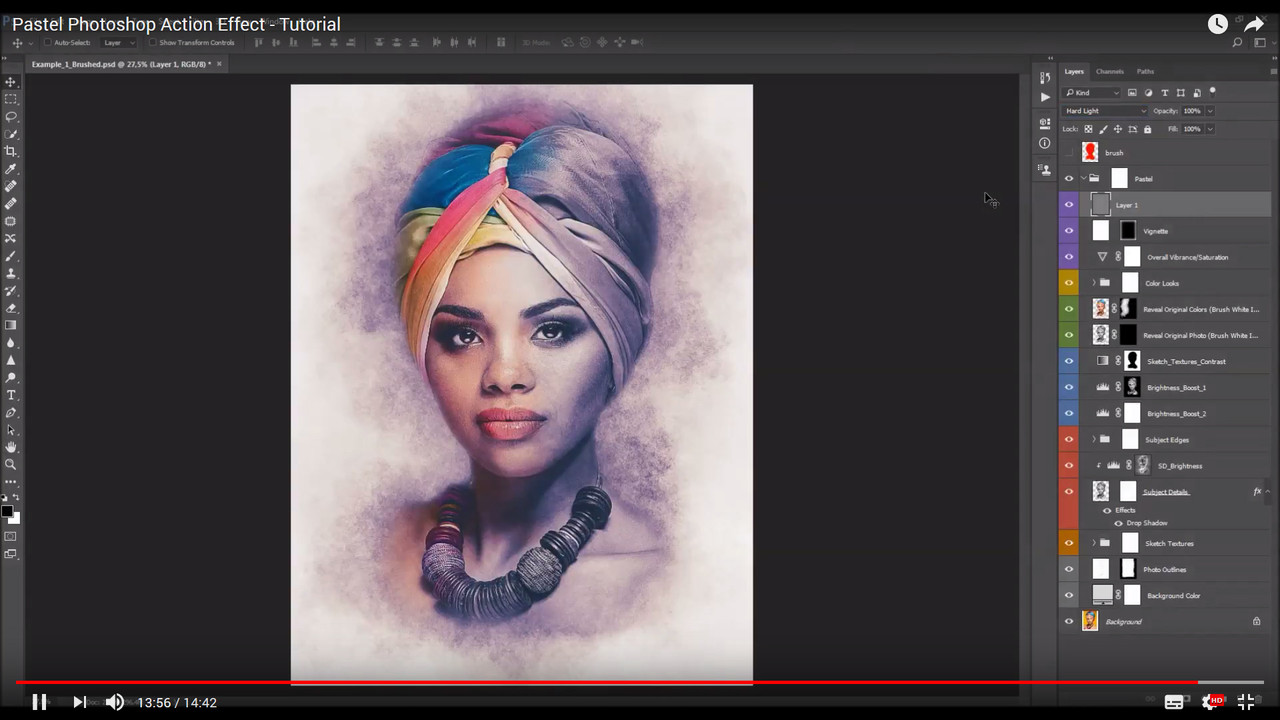
Task: Click the video progress bar
Action: point(640,682)
